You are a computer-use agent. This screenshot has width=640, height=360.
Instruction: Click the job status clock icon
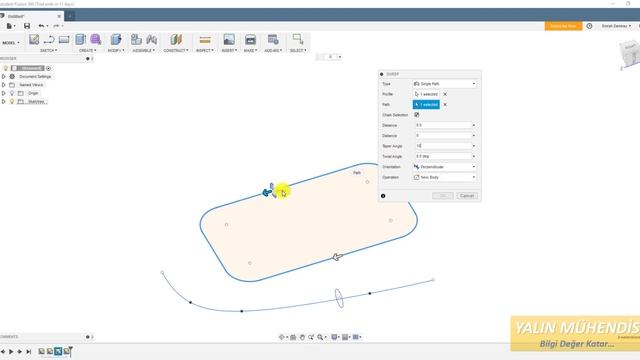[589, 26]
